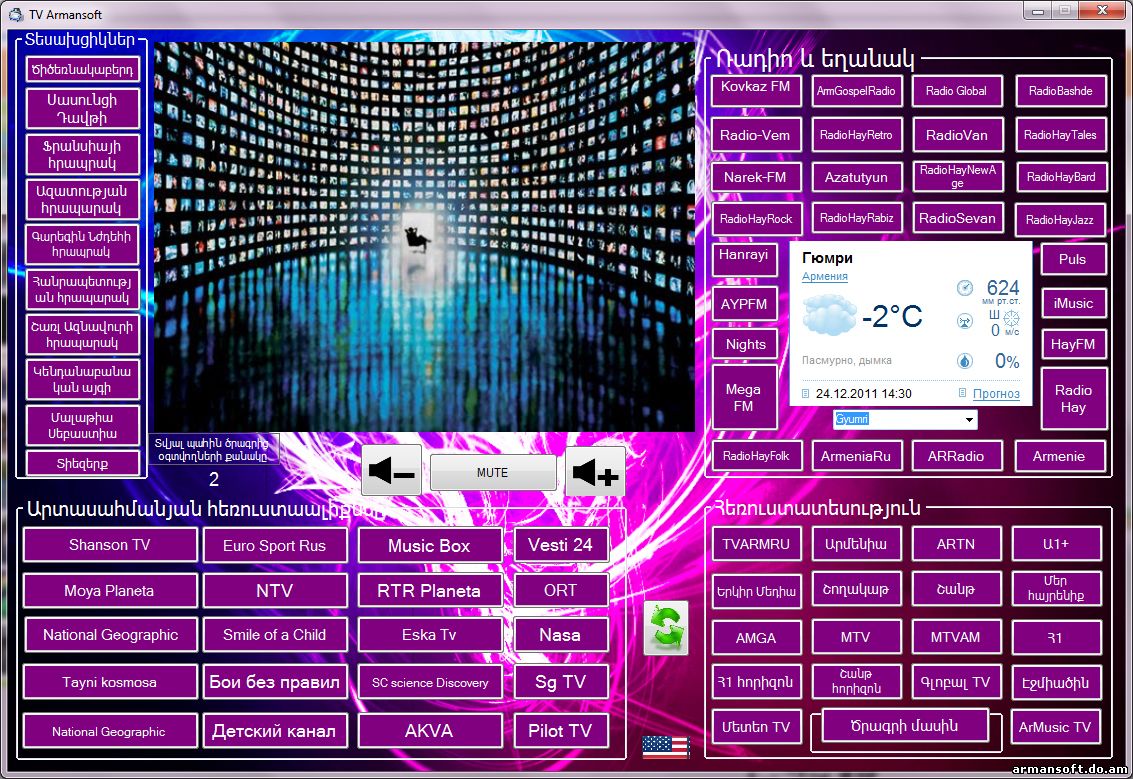Choose RadioHayTales station
Viewport: 1133px width, 779px height.
click(1060, 135)
